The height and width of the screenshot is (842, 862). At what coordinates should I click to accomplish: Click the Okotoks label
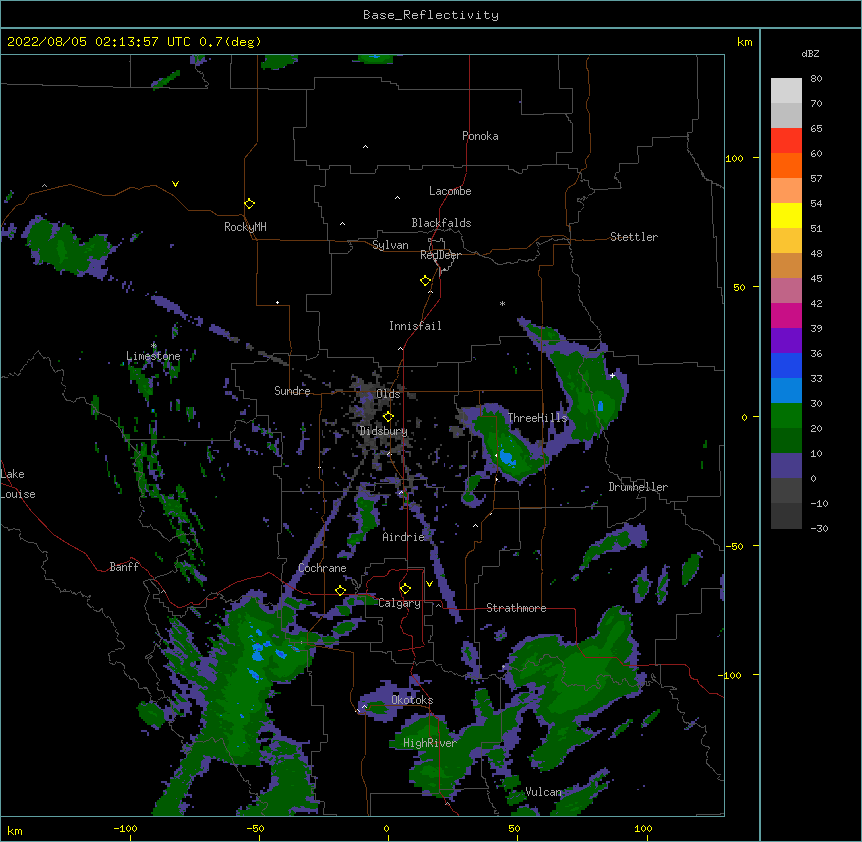[412, 700]
